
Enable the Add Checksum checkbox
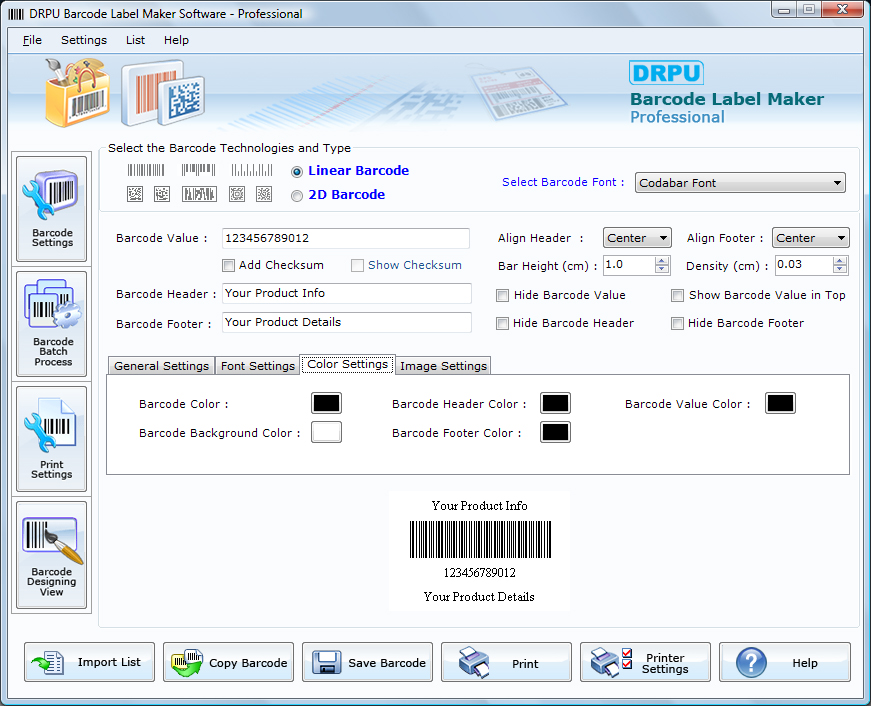tap(229, 265)
